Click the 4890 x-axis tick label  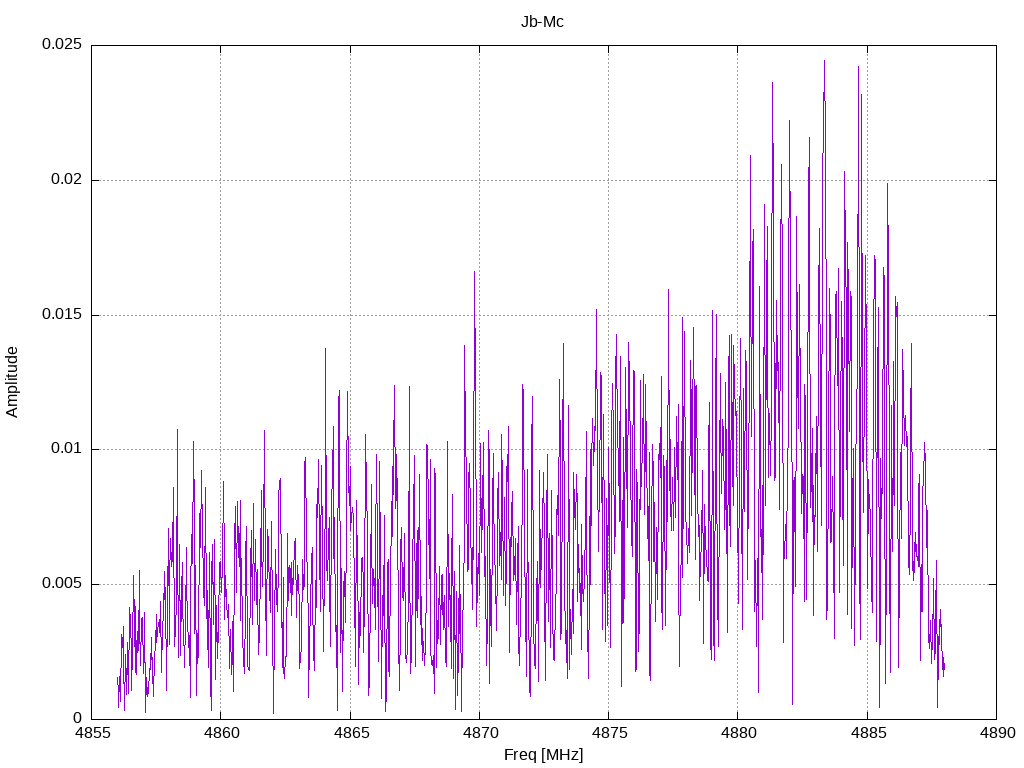pyautogui.click(x=998, y=733)
